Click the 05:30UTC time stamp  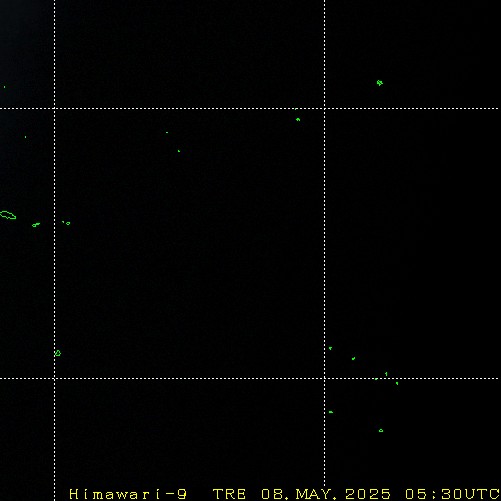point(452,494)
